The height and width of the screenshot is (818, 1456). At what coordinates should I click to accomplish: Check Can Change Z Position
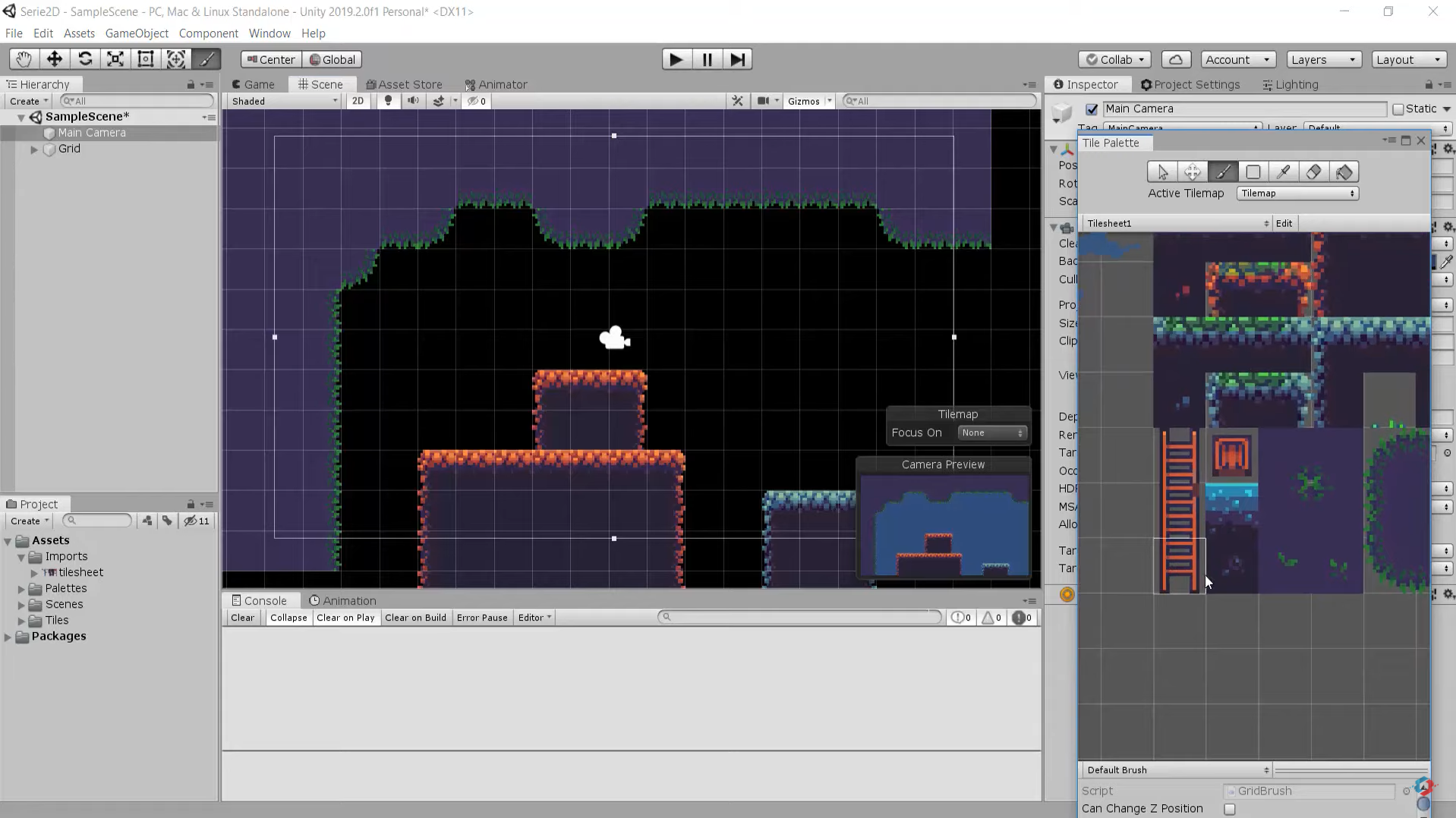[x=1229, y=809]
